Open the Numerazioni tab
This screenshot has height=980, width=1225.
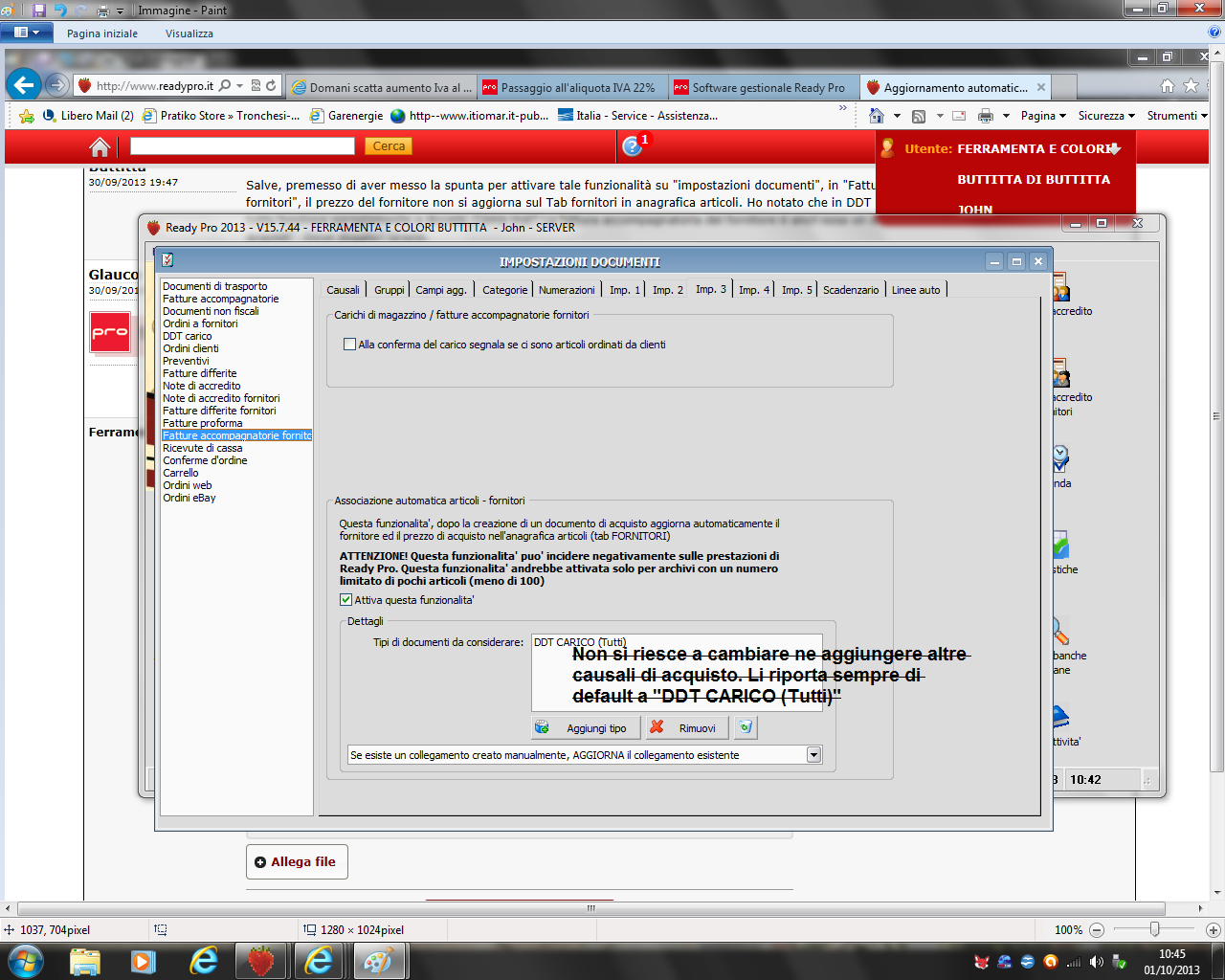click(x=567, y=290)
